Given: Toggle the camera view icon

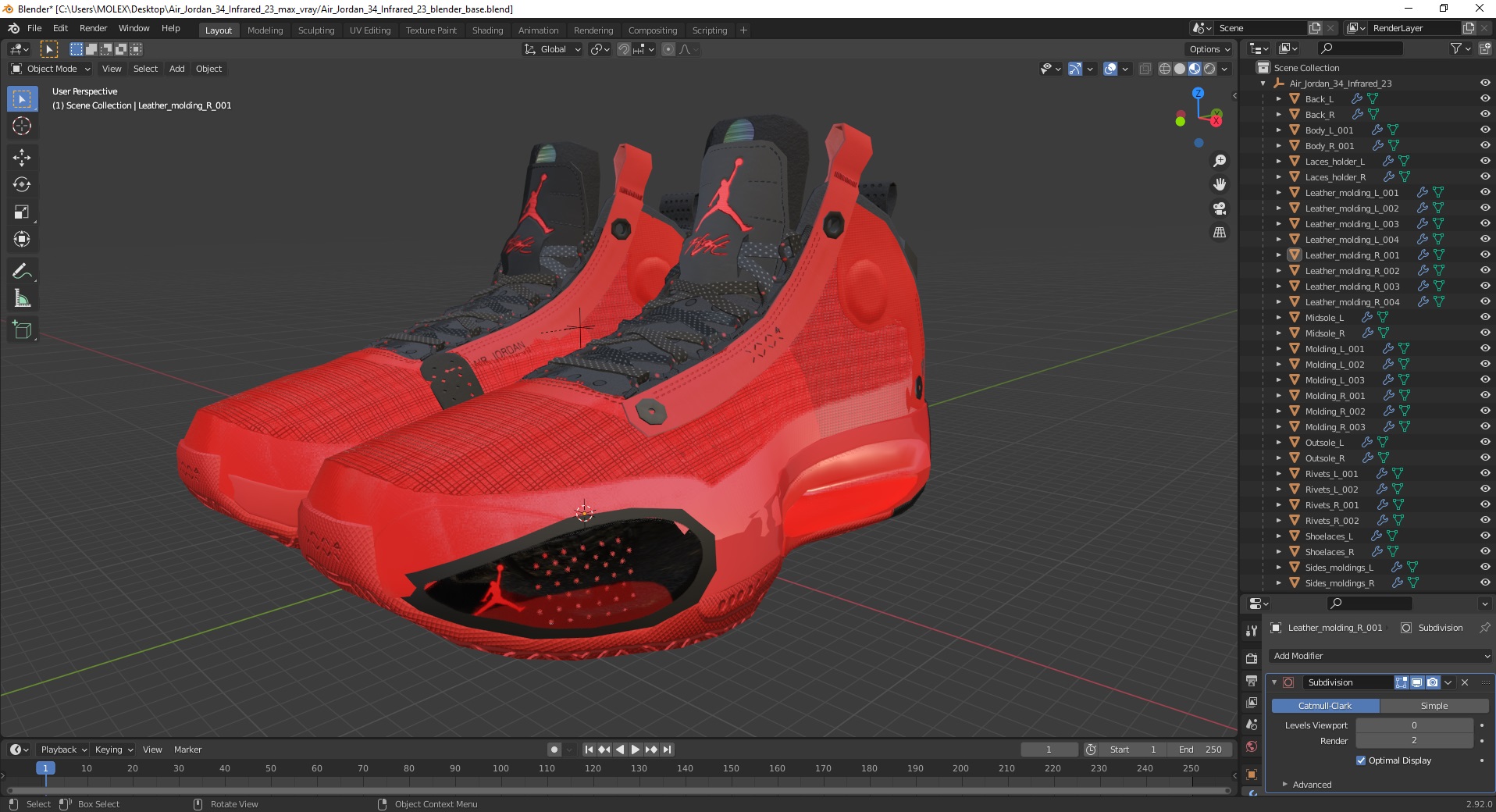Looking at the screenshot, I should tap(1220, 208).
